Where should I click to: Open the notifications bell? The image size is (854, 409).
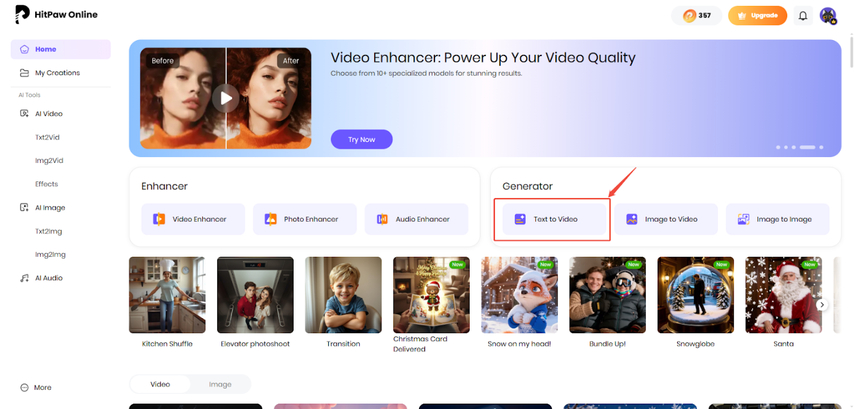[x=803, y=15]
